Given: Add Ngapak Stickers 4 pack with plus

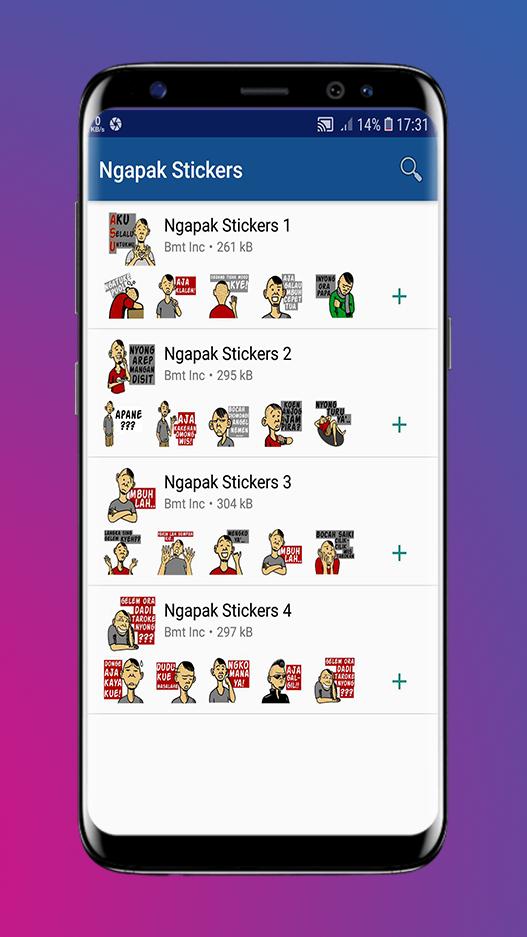Looking at the screenshot, I should (x=399, y=681).
